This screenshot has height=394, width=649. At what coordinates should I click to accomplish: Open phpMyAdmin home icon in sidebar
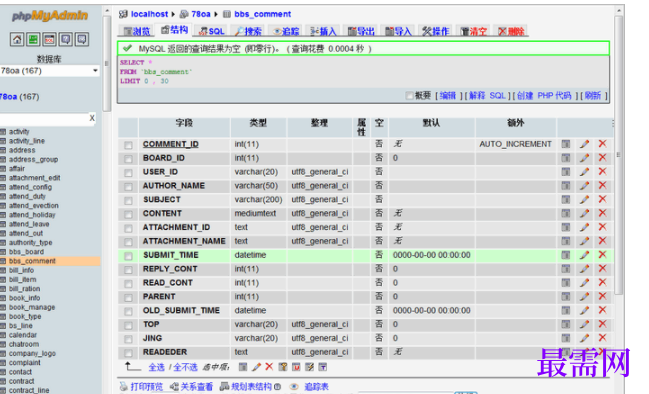click(x=17, y=40)
